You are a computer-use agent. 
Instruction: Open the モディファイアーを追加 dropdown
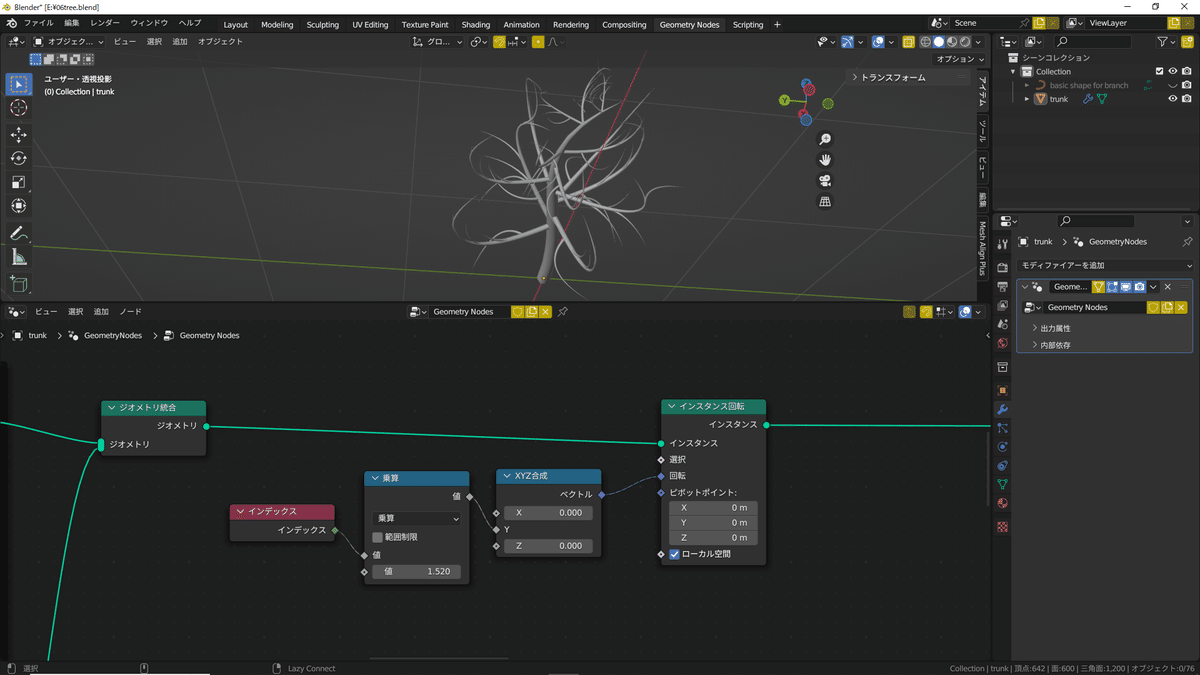1105,265
